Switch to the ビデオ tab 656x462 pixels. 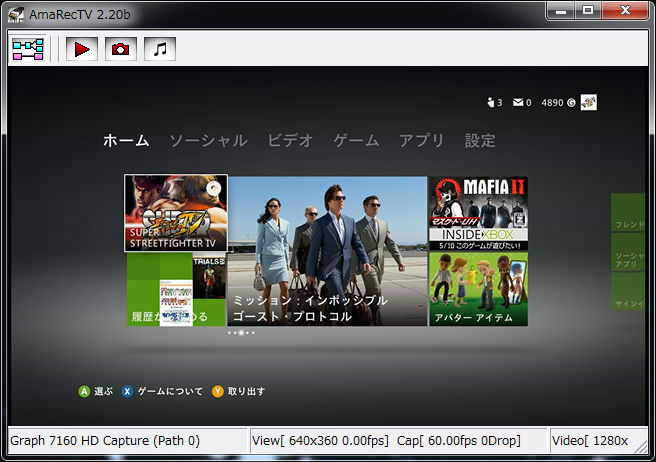(x=290, y=140)
